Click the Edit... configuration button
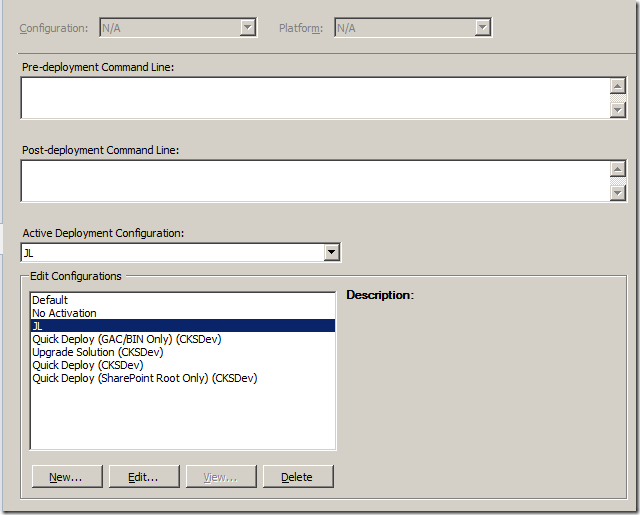This screenshot has width=640, height=515. [x=143, y=477]
